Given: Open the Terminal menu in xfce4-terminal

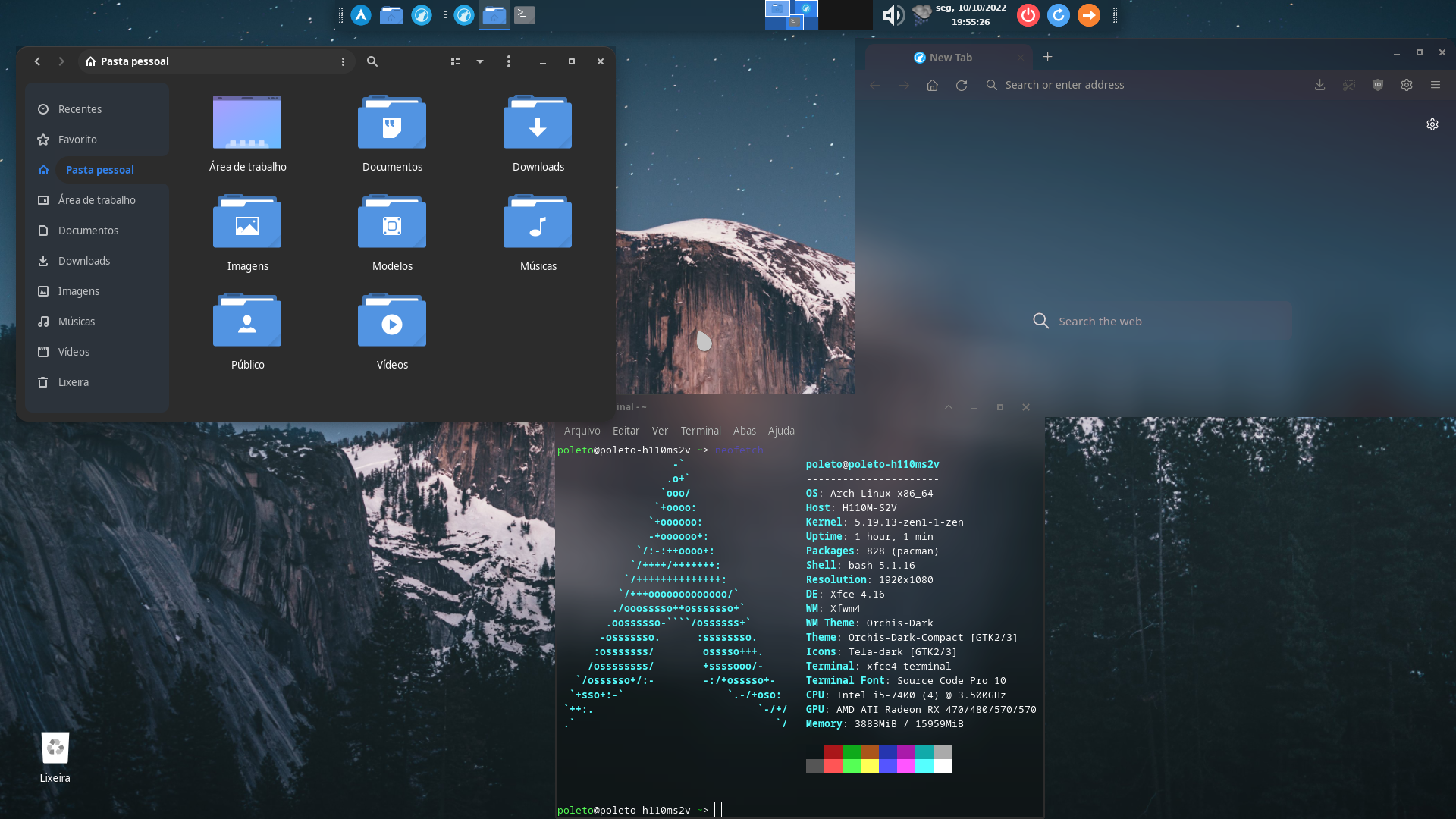Looking at the screenshot, I should (x=701, y=431).
